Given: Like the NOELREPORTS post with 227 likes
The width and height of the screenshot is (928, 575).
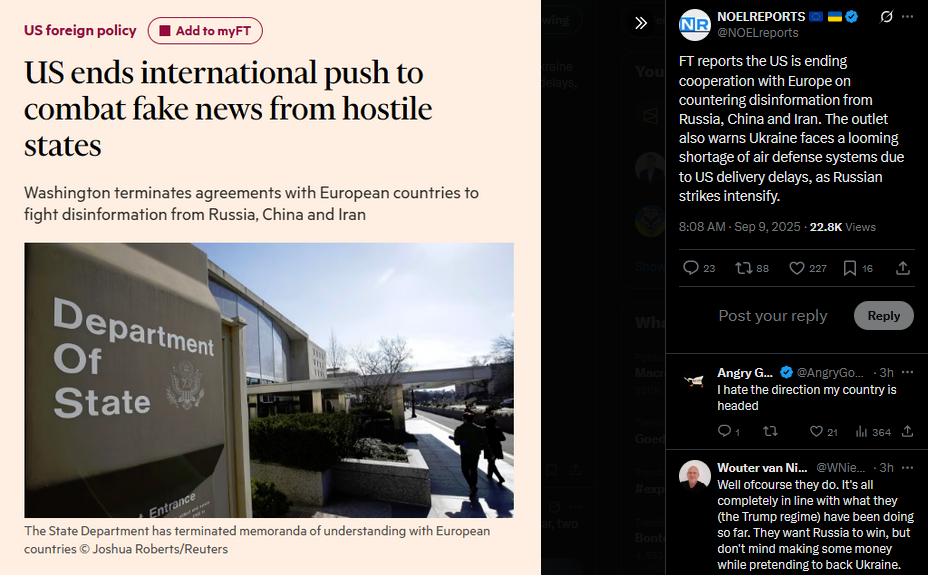Looking at the screenshot, I should coord(797,268).
